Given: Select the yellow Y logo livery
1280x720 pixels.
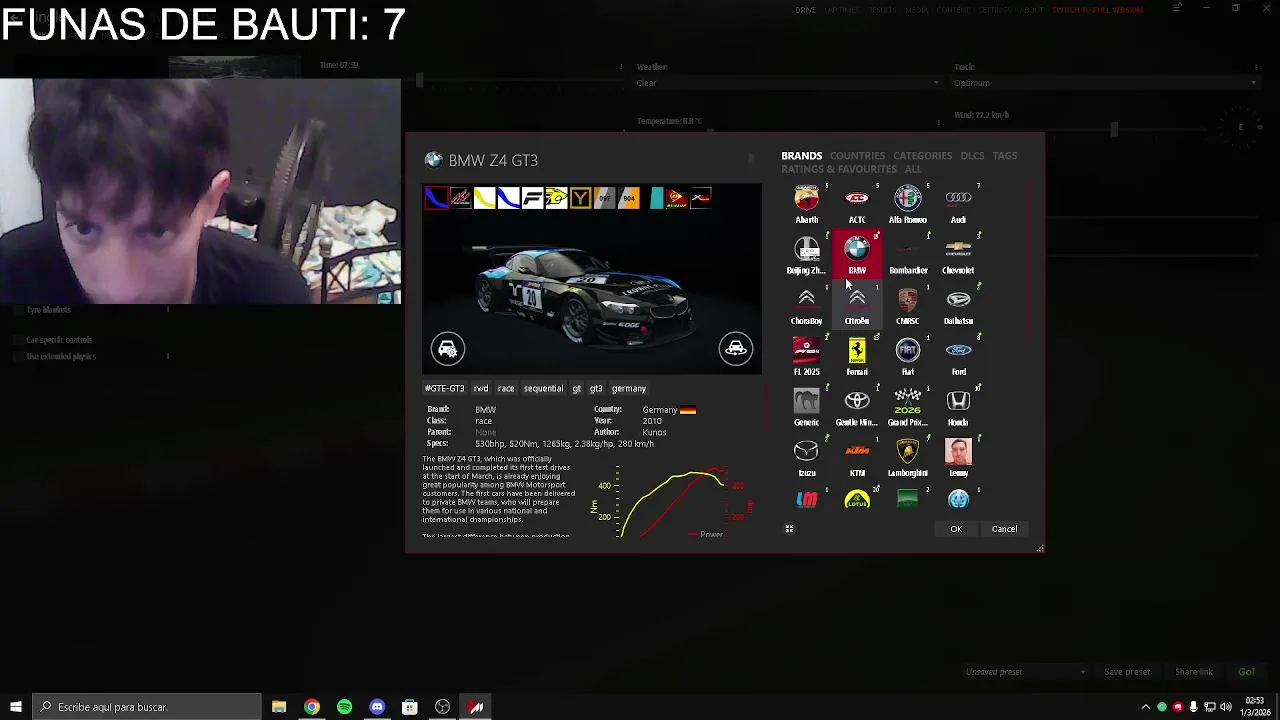Looking at the screenshot, I should click(x=580, y=198).
